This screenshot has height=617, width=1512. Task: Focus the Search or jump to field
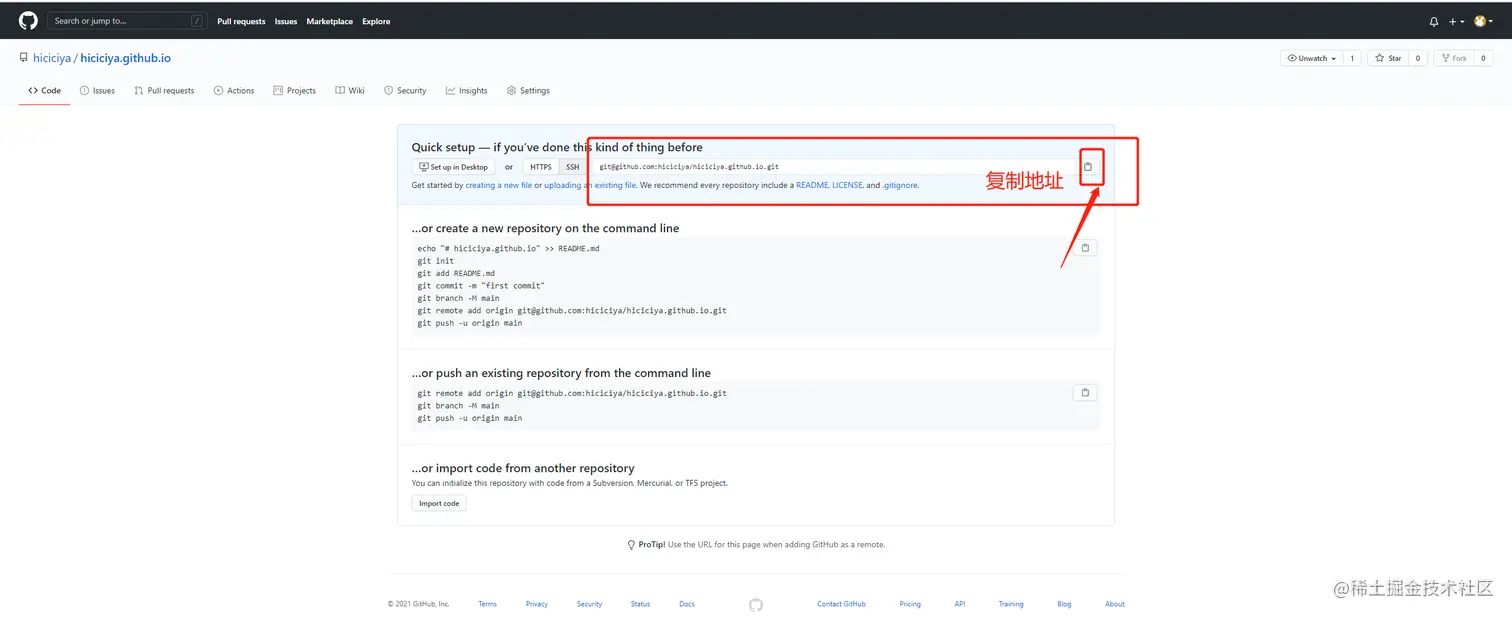pos(127,20)
